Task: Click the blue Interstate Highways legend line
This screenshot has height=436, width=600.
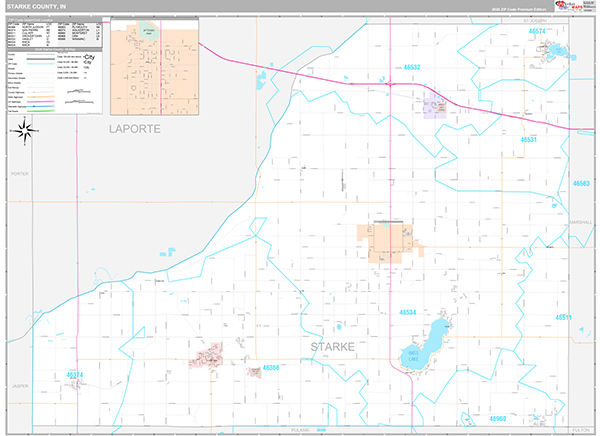Action: 41,106
